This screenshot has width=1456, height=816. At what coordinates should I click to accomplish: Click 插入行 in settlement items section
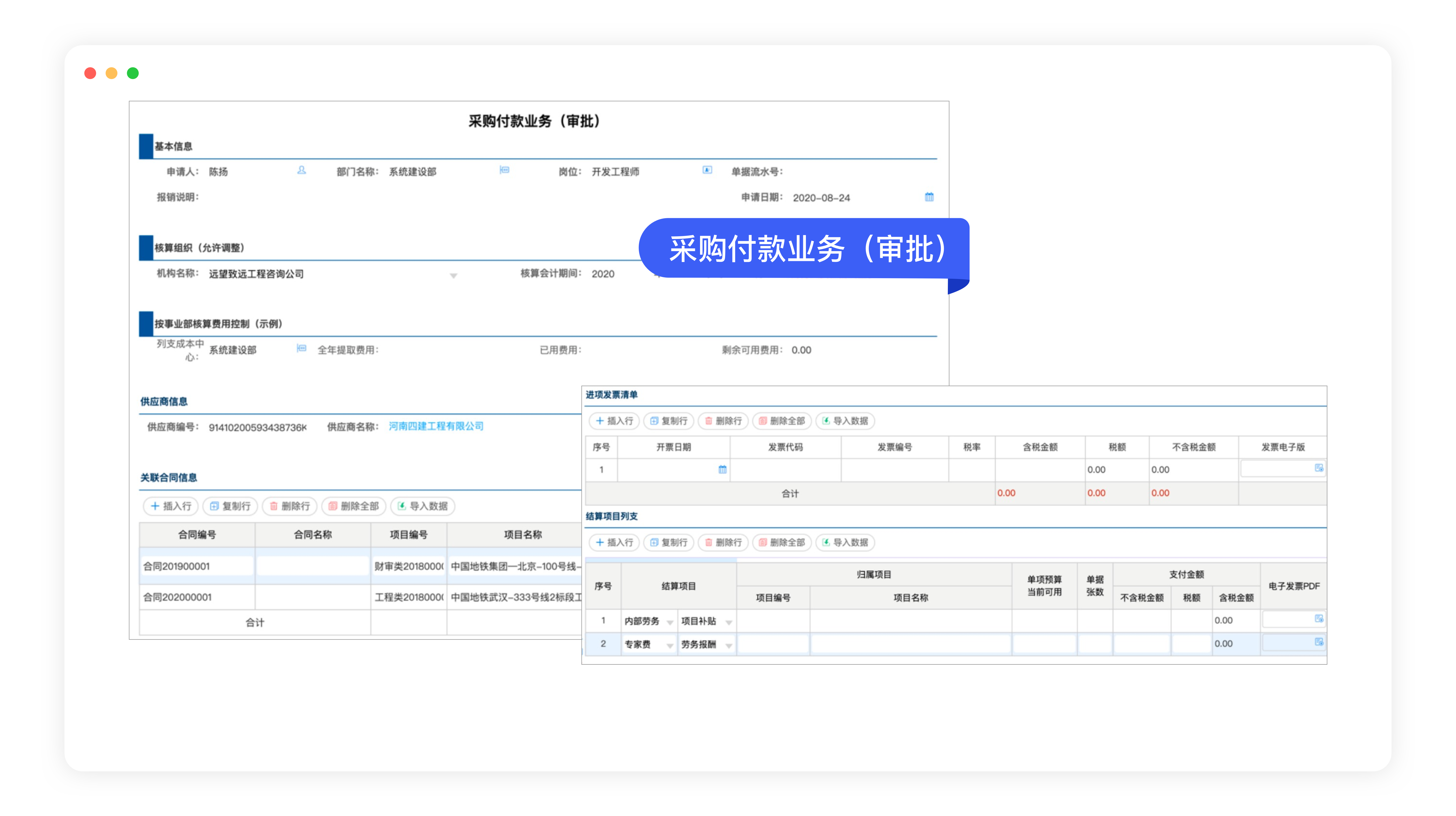[x=614, y=542]
